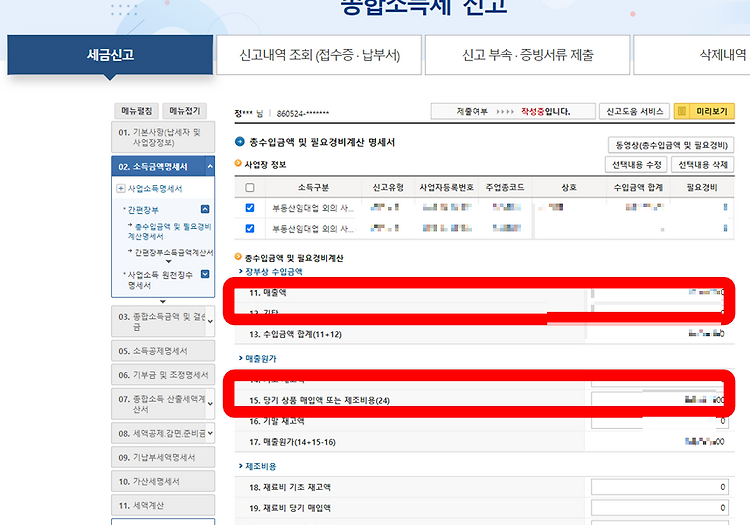Click the 사업장 정보 section heading
750x525 pixels.
click(x=265, y=164)
